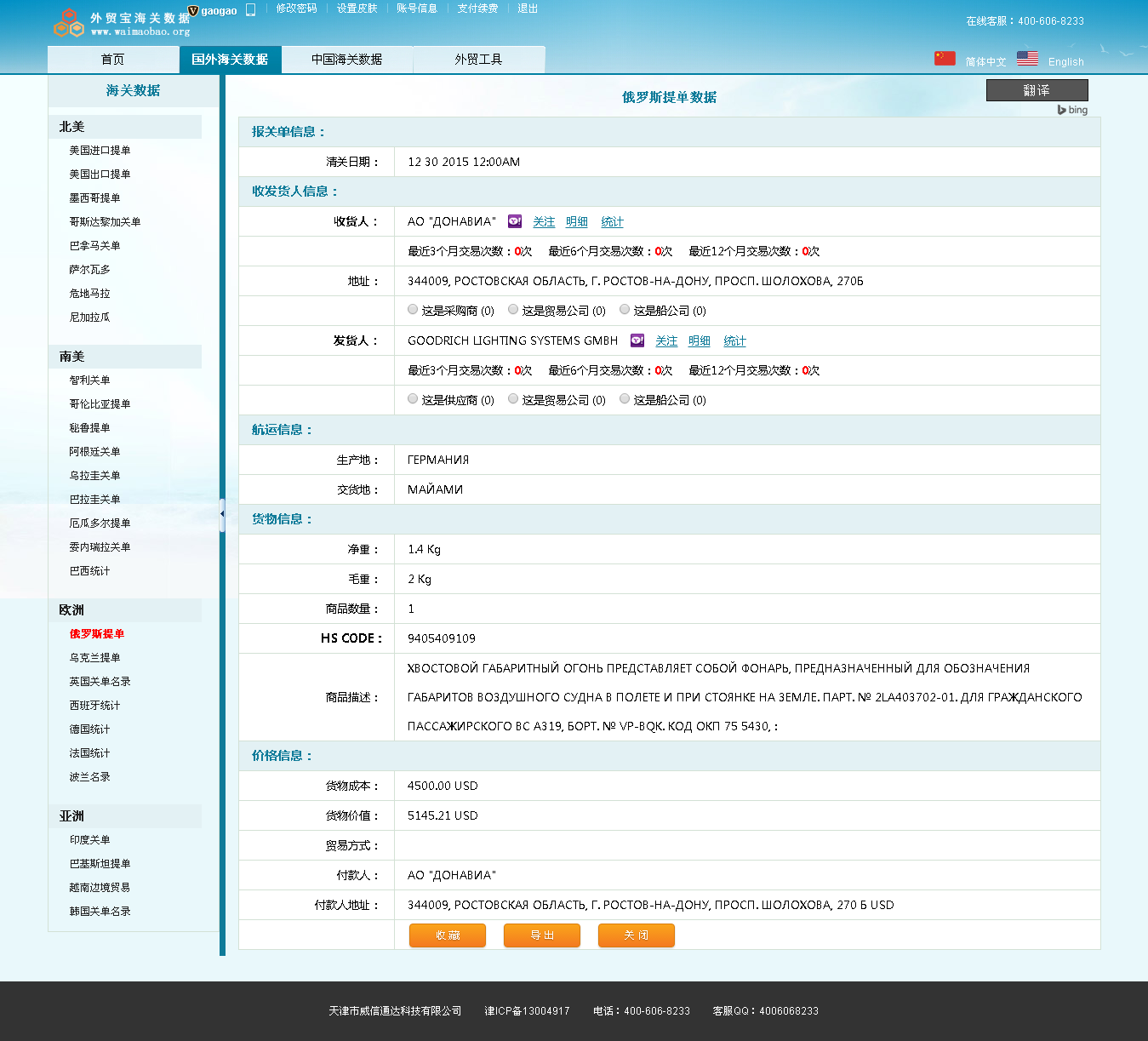Screen dimensions: 1148x1041
Task: Open 阿根廷关单 in sidebar
Action: point(94,452)
